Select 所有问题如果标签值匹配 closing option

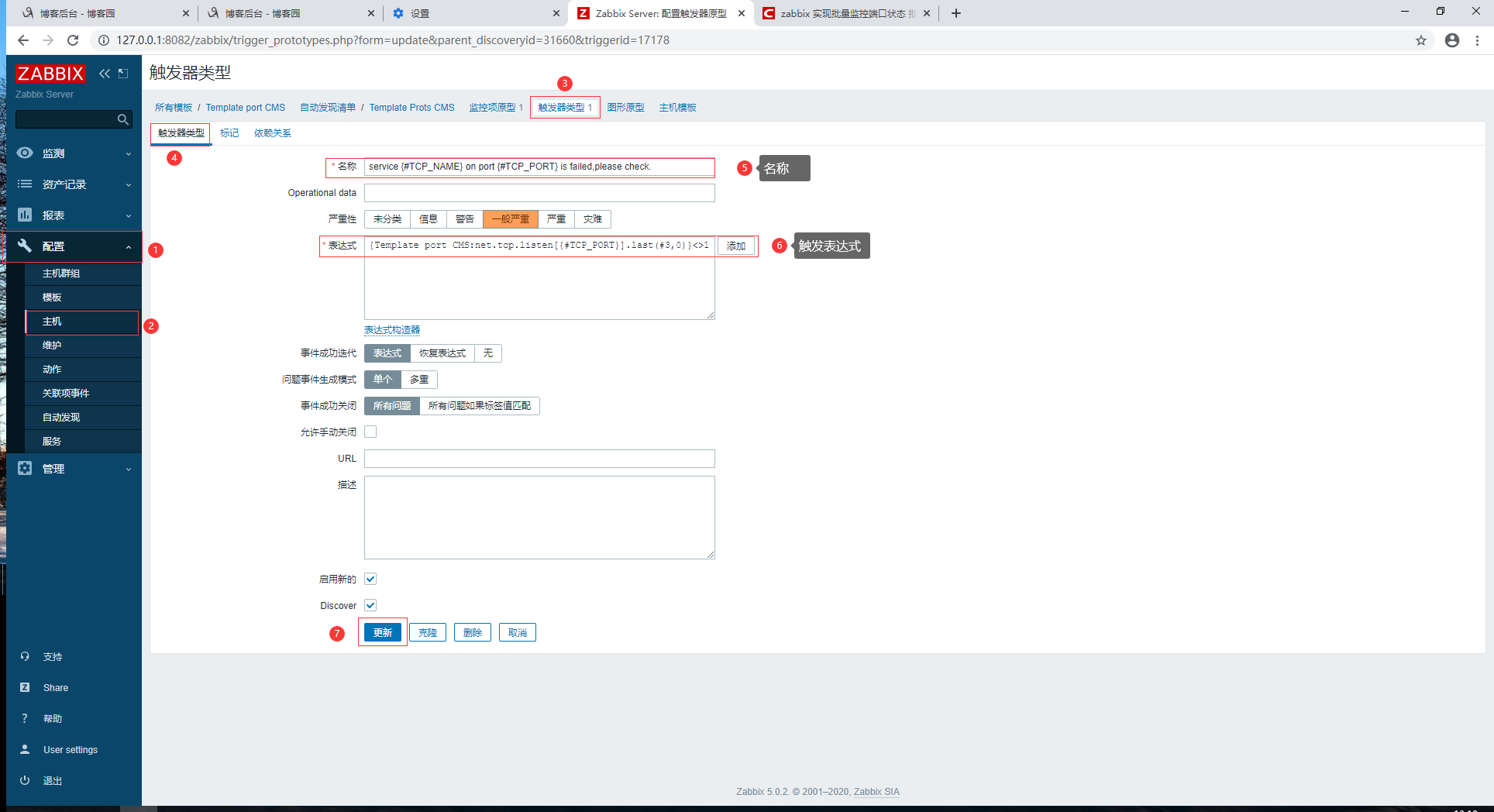tap(480, 406)
